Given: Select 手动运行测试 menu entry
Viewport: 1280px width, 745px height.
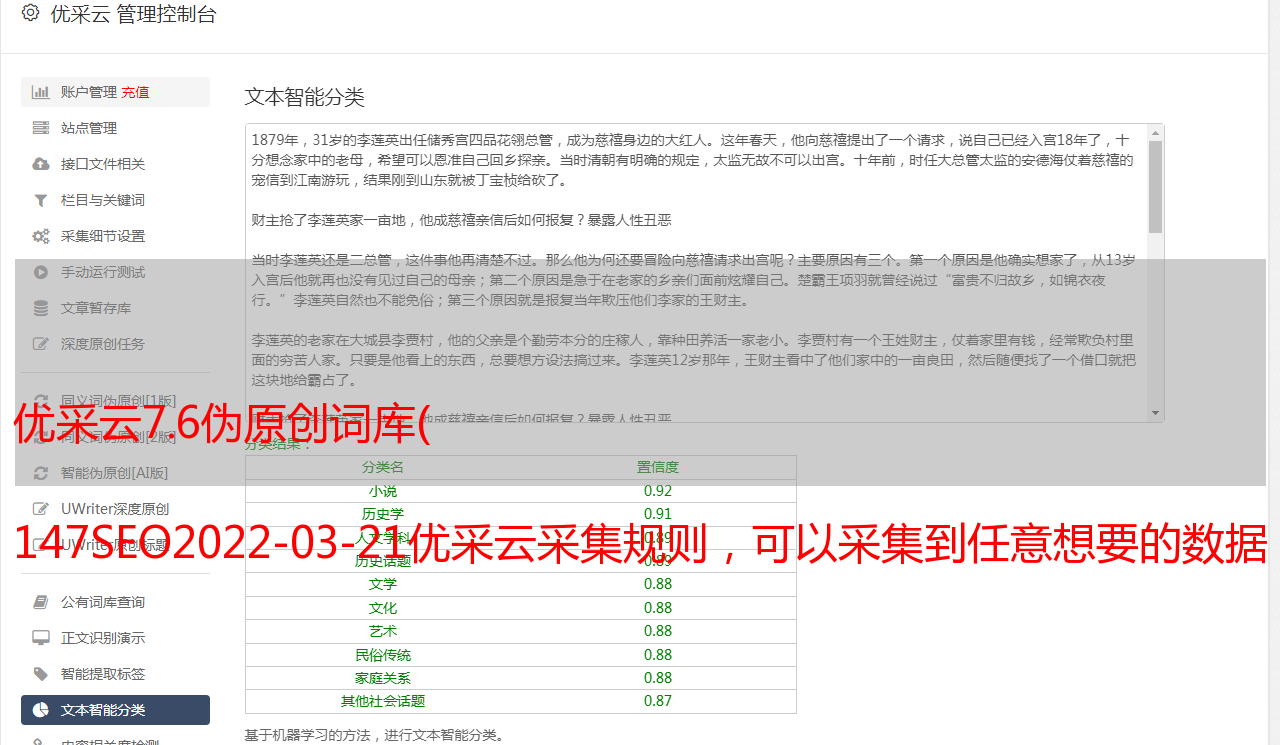Looking at the screenshot, I should point(115,272).
